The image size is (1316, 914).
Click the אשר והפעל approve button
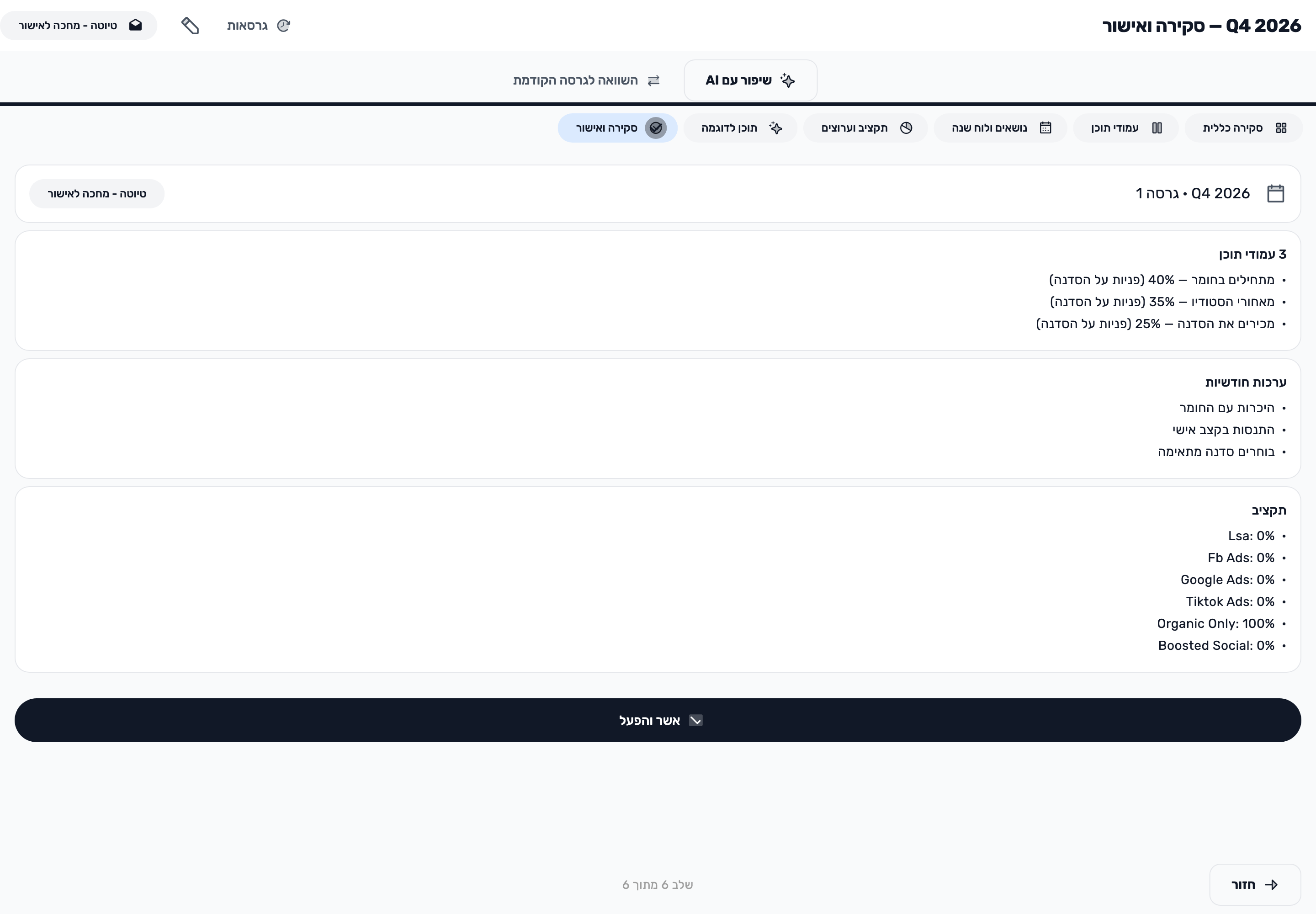tap(658, 720)
